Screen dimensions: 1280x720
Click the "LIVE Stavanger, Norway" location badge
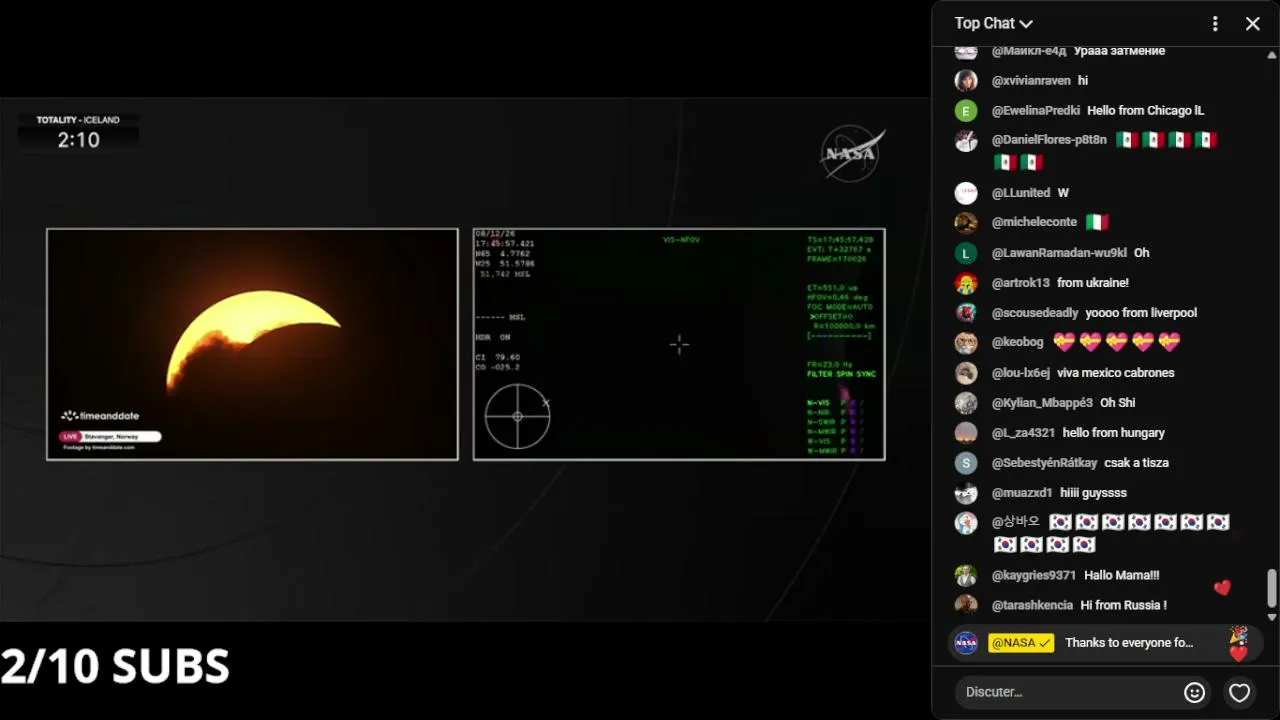click(110, 437)
